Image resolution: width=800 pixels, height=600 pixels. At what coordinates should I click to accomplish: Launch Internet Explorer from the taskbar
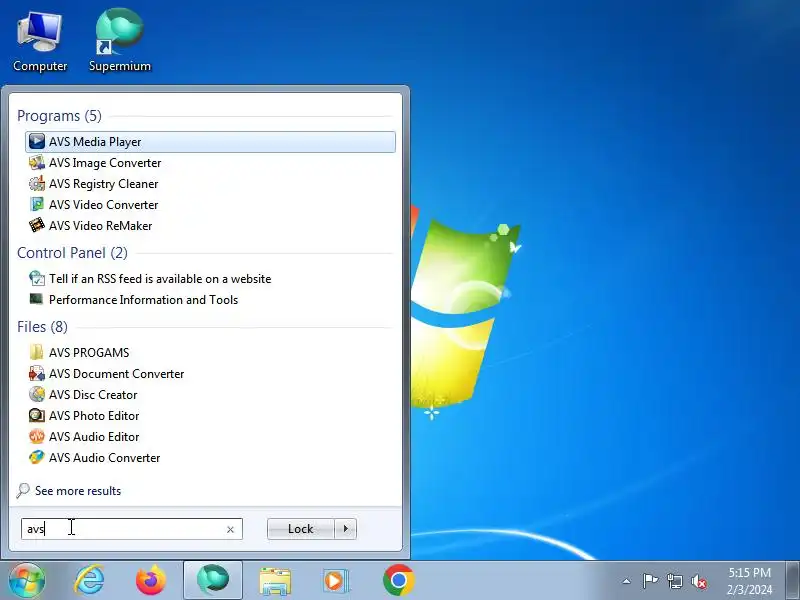pos(89,580)
